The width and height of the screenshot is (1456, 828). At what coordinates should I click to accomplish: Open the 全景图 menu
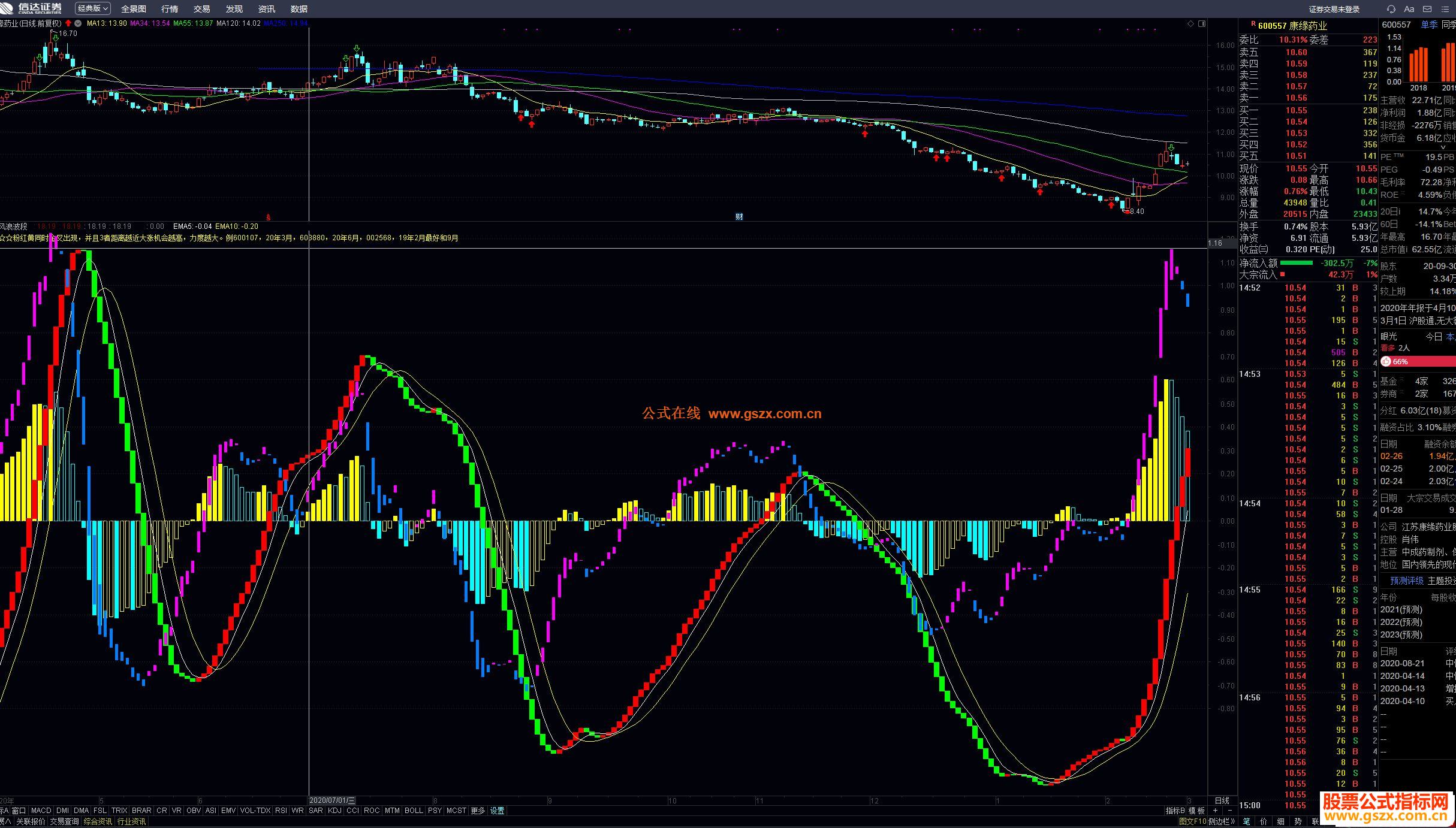134,9
